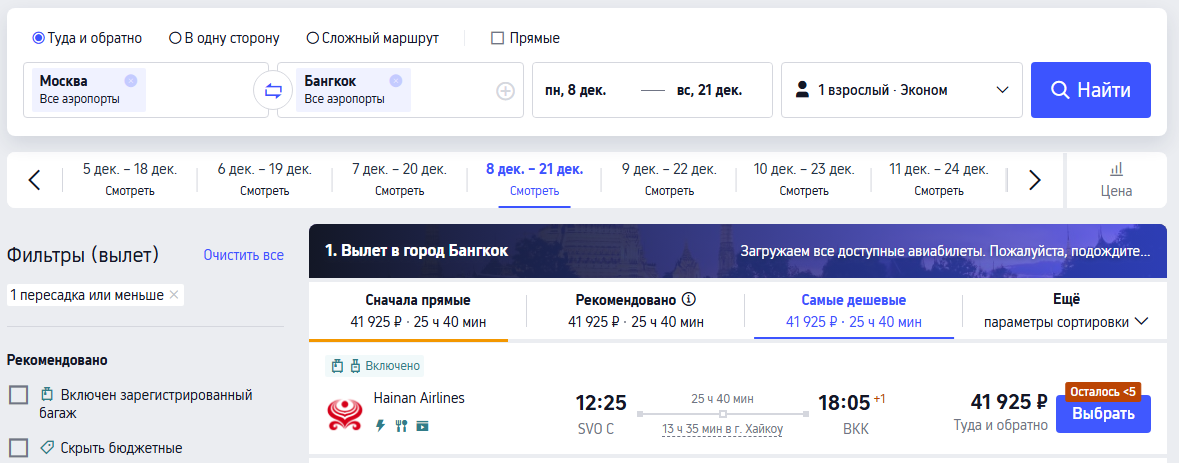This screenshot has width=1179, height=463.
Task: Tick 'Включен зарегистрированный багаж' filter checkbox
Action: 18,395
